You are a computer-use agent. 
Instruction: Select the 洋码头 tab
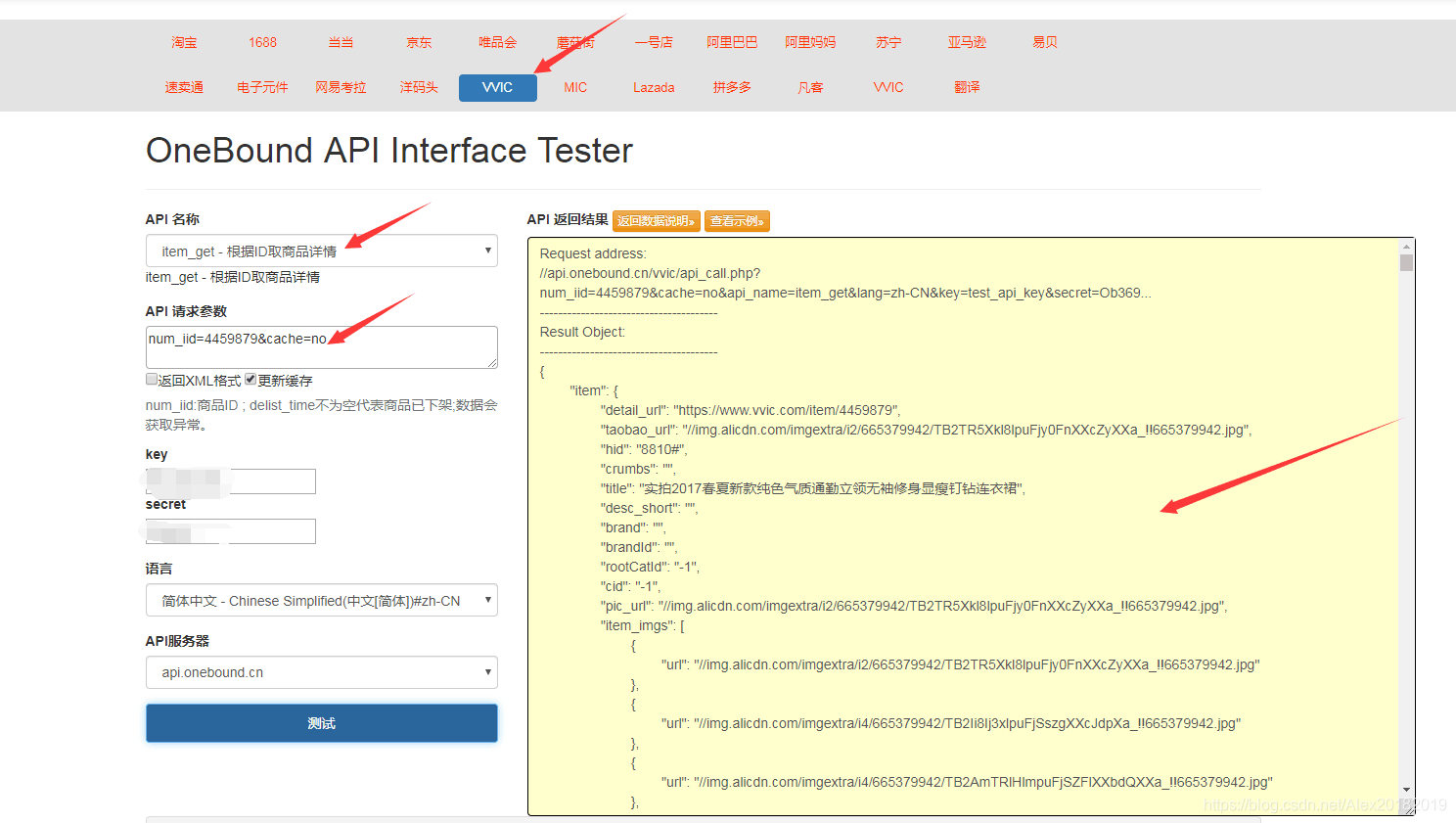[419, 88]
